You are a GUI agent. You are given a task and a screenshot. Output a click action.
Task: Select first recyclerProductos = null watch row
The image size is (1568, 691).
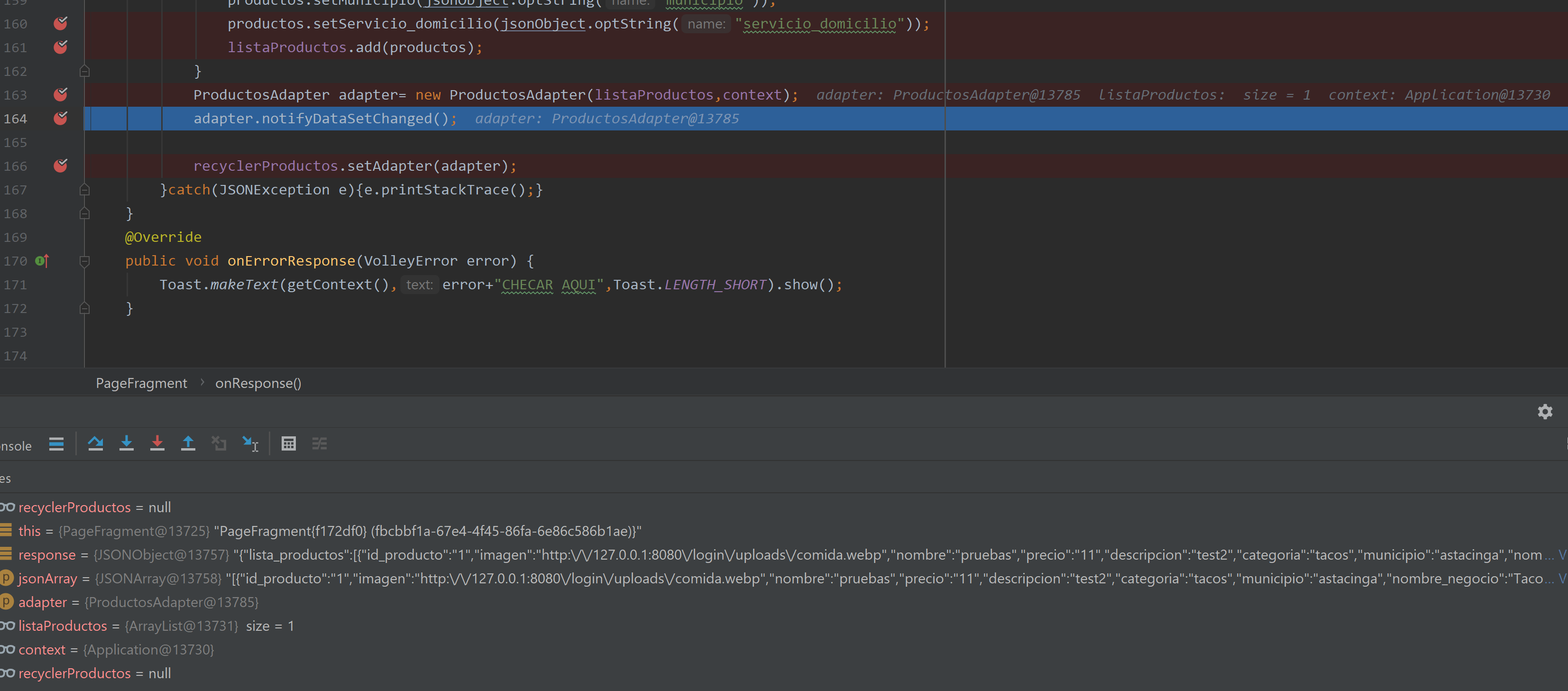coord(784,507)
